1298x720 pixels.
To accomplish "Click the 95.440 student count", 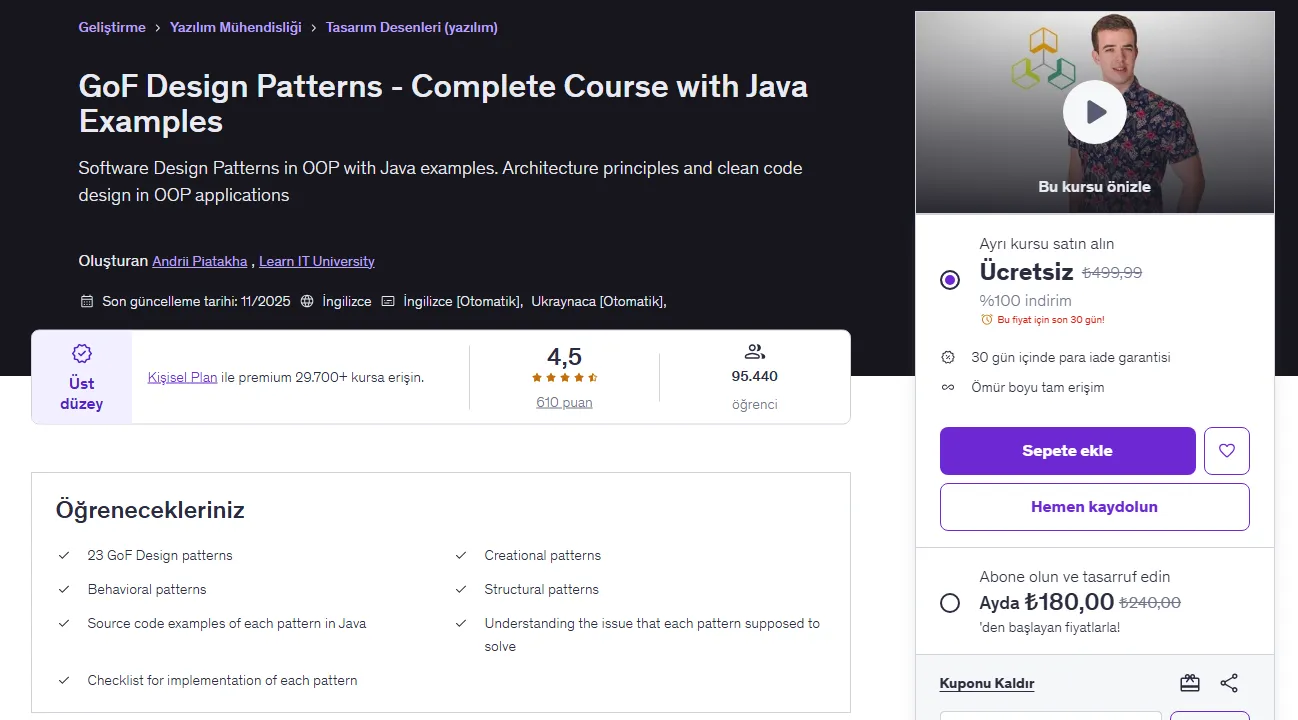I will tap(755, 376).
